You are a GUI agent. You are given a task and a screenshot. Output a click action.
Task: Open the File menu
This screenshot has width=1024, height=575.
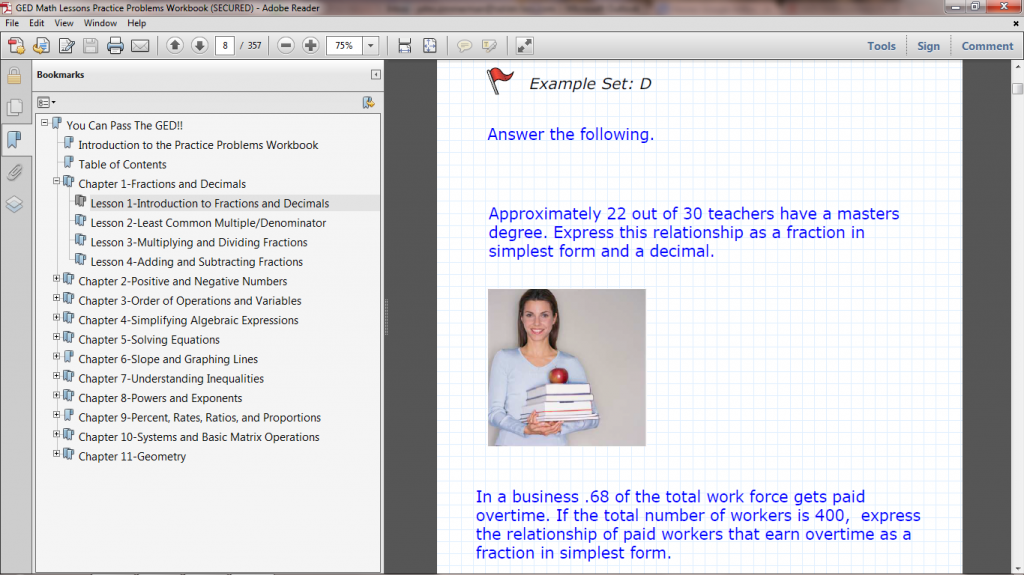(x=12, y=23)
